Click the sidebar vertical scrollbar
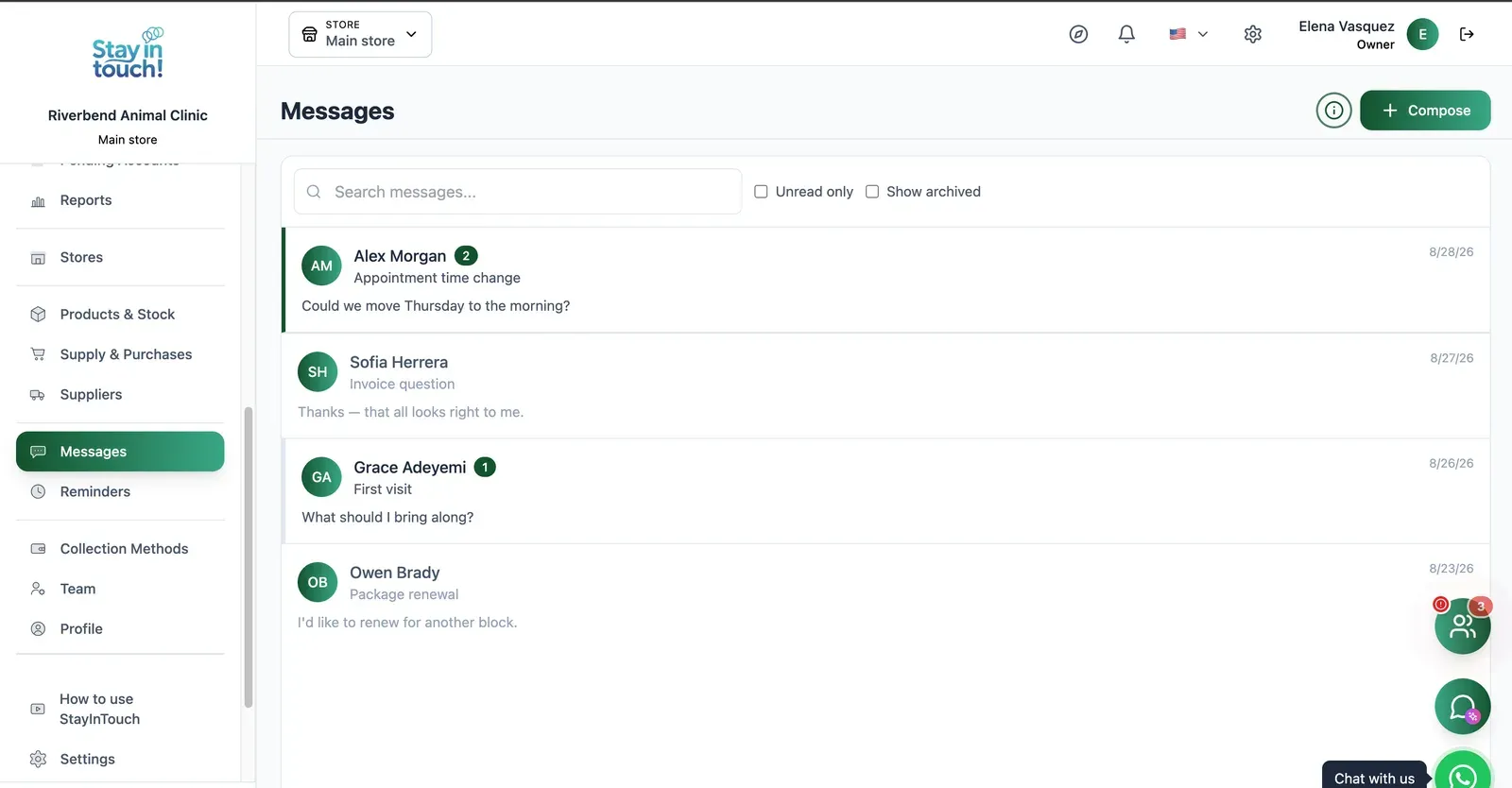1512x788 pixels. pos(249,557)
